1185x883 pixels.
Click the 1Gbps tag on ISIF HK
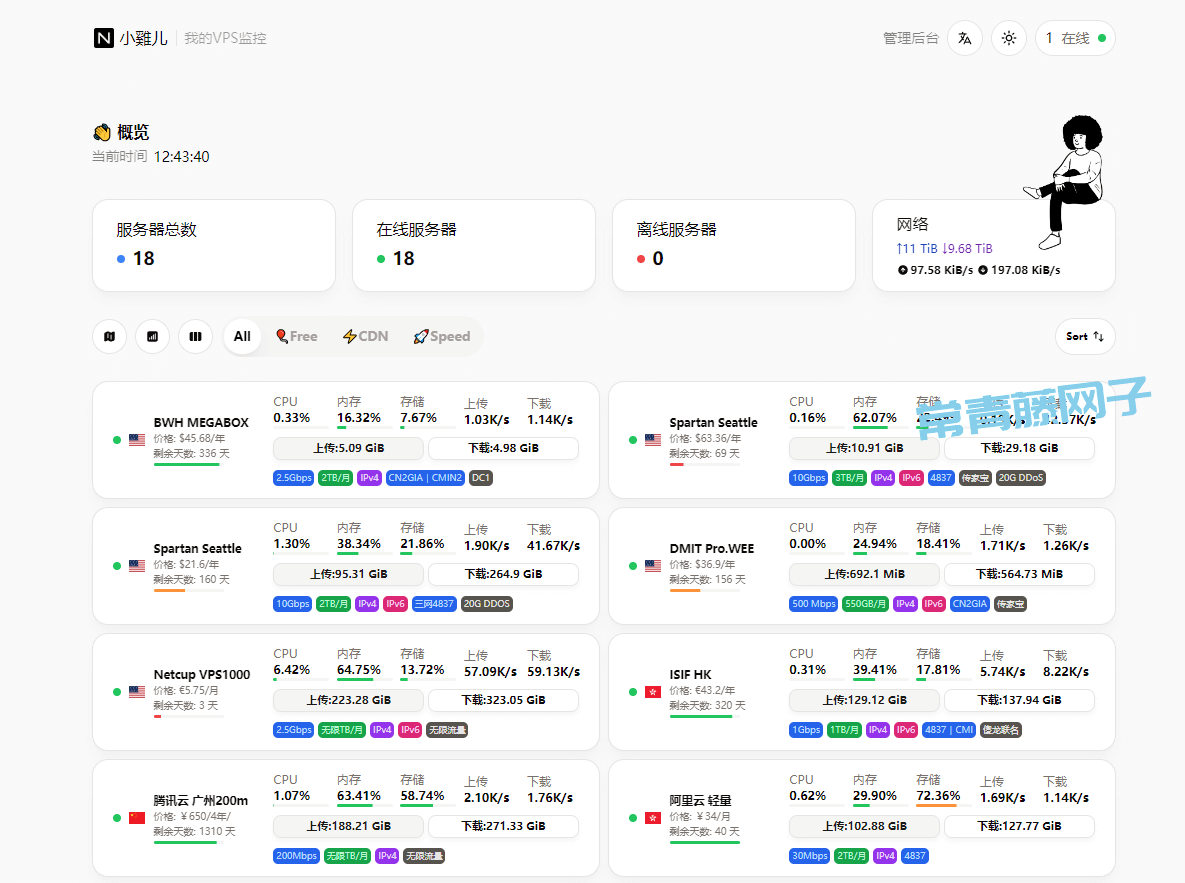(806, 730)
